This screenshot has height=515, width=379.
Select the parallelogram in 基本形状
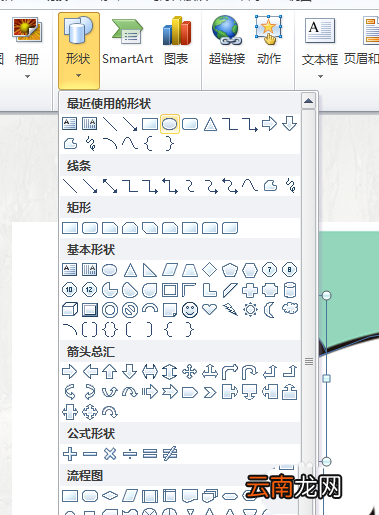[170, 270]
